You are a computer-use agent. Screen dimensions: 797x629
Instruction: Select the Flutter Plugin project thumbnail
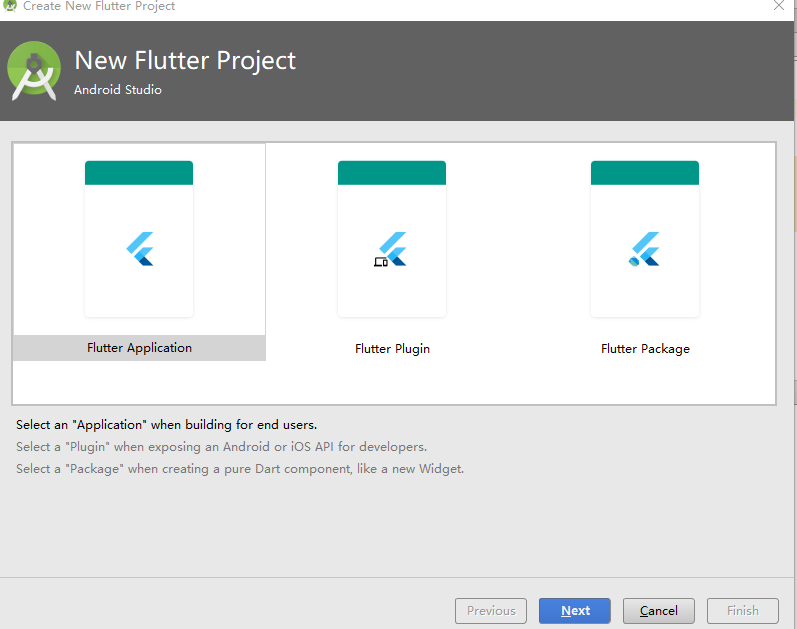coord(392,239)
